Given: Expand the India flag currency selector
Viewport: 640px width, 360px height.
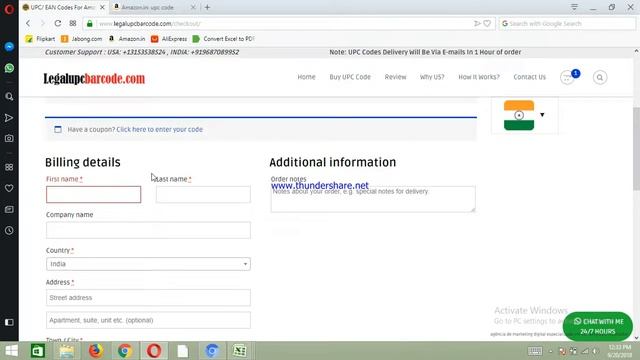Looking at the screenshot, I should click(x=524, y=115).
